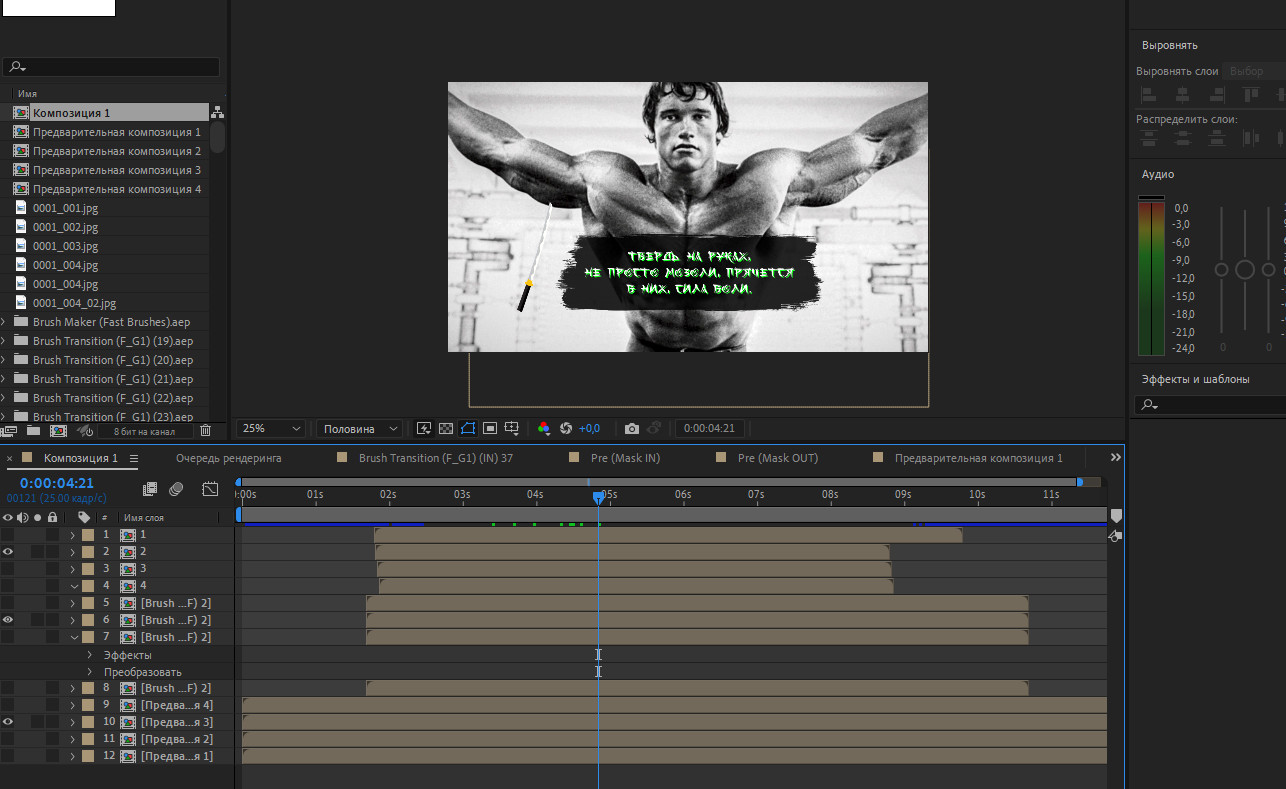This screenshot has height=789, width=1286.
Task: Click the delete trash icon in Project panel
Action: (x=205, y=431)
